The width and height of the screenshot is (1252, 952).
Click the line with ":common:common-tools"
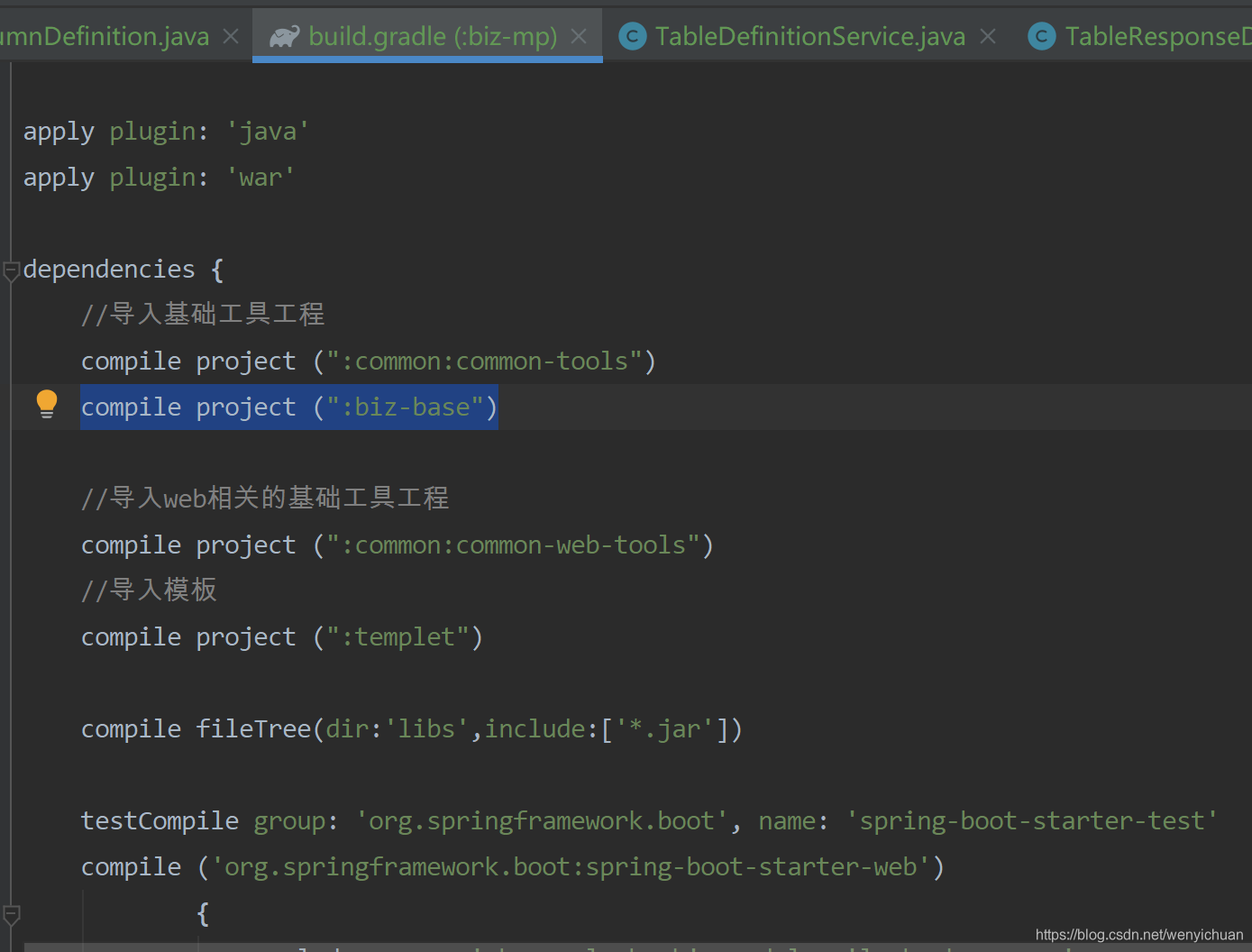point(369,362)
